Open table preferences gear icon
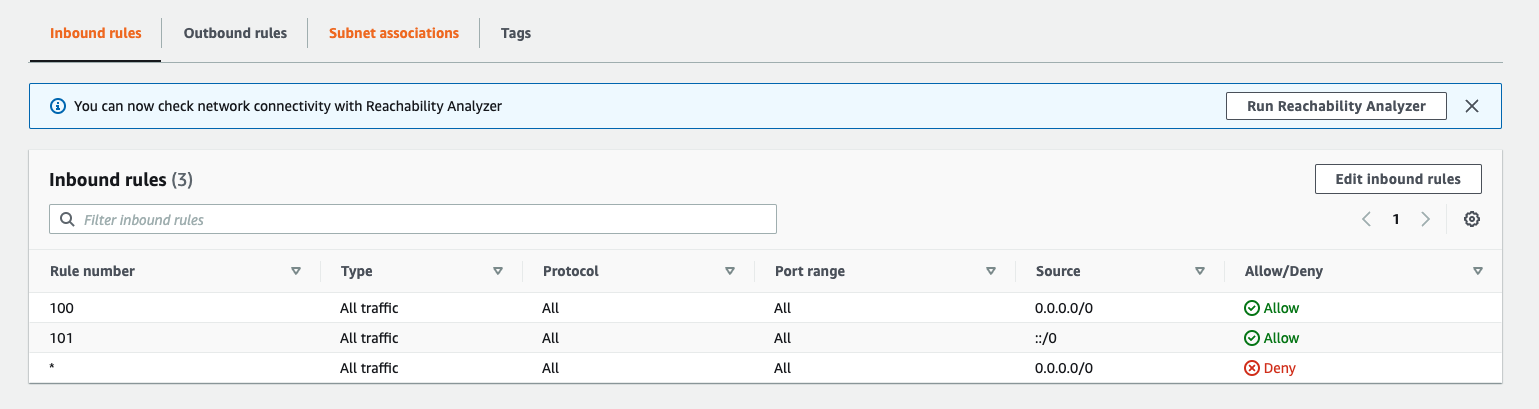The width and height of the screenshot is (1539, 409). (x=1471, y=219)
